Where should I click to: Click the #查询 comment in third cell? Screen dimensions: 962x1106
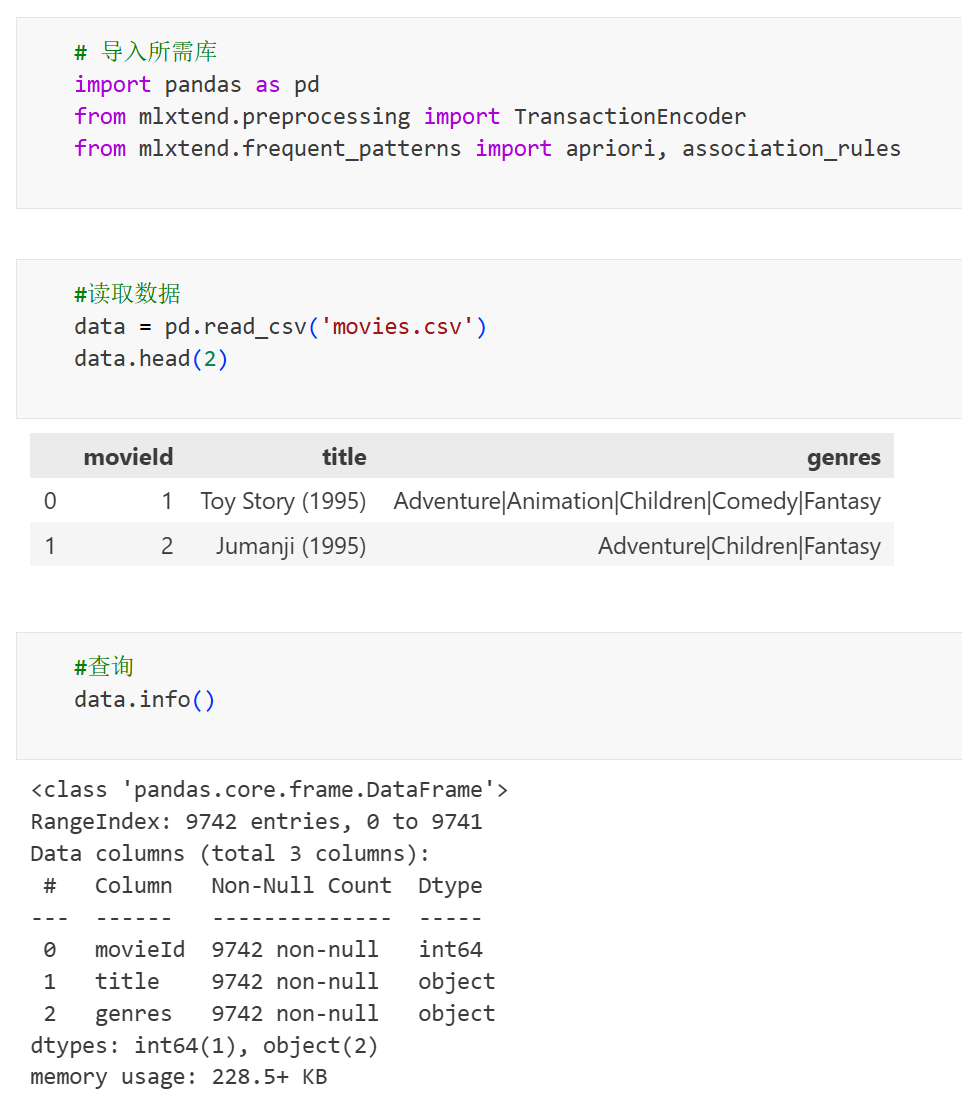point(104,667)
